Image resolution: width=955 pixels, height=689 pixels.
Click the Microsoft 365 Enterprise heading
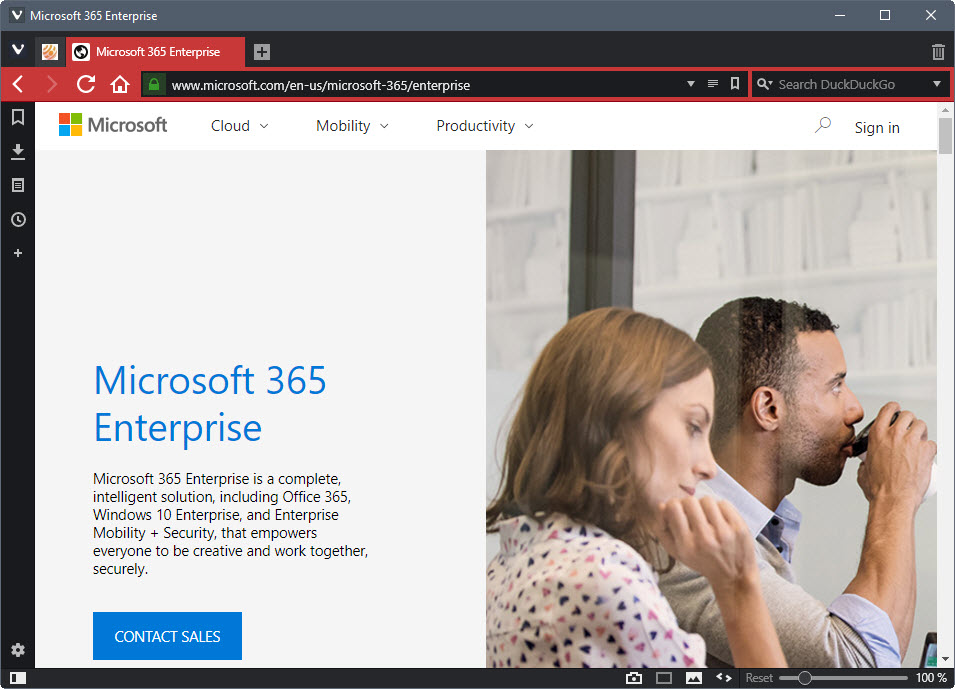(x=210, y=404)
